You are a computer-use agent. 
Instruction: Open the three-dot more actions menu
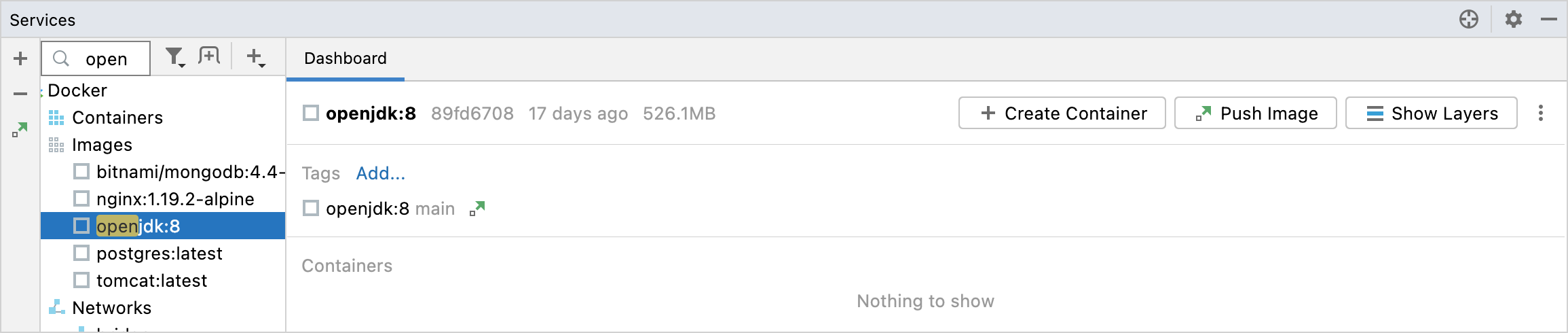pos(1541,113)
